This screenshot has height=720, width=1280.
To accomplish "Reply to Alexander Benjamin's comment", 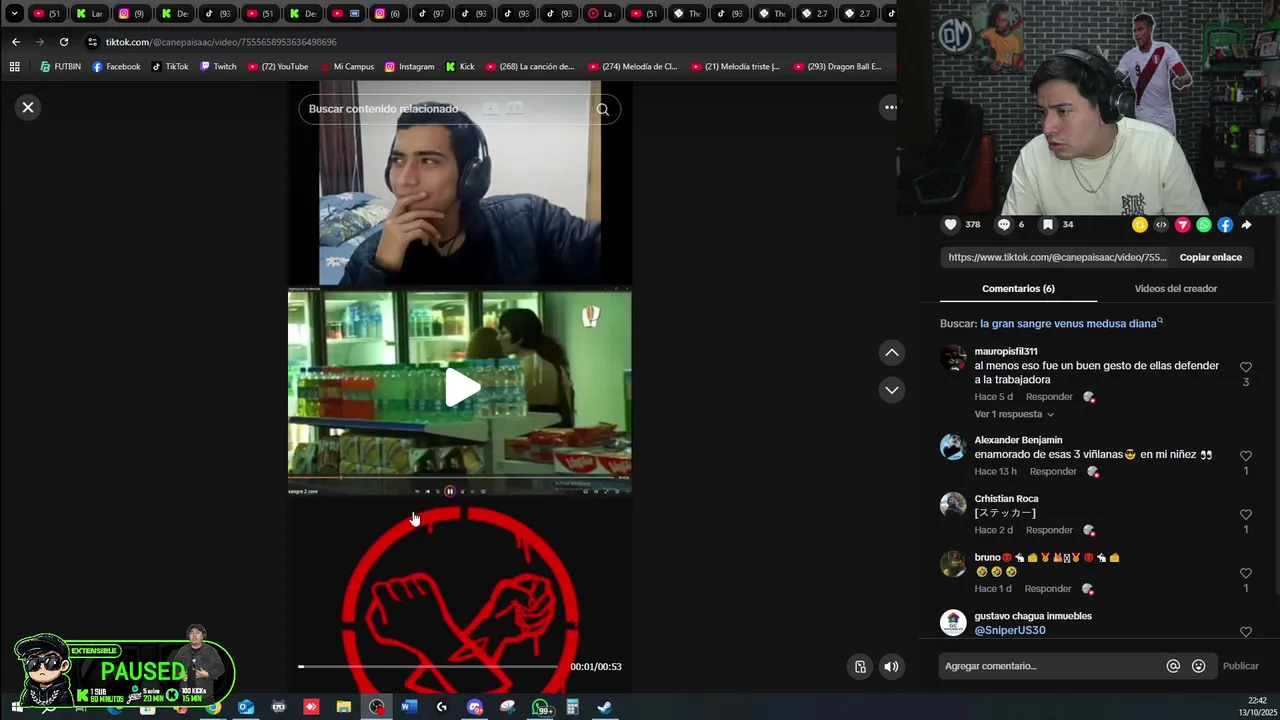I will (1053, 471).
